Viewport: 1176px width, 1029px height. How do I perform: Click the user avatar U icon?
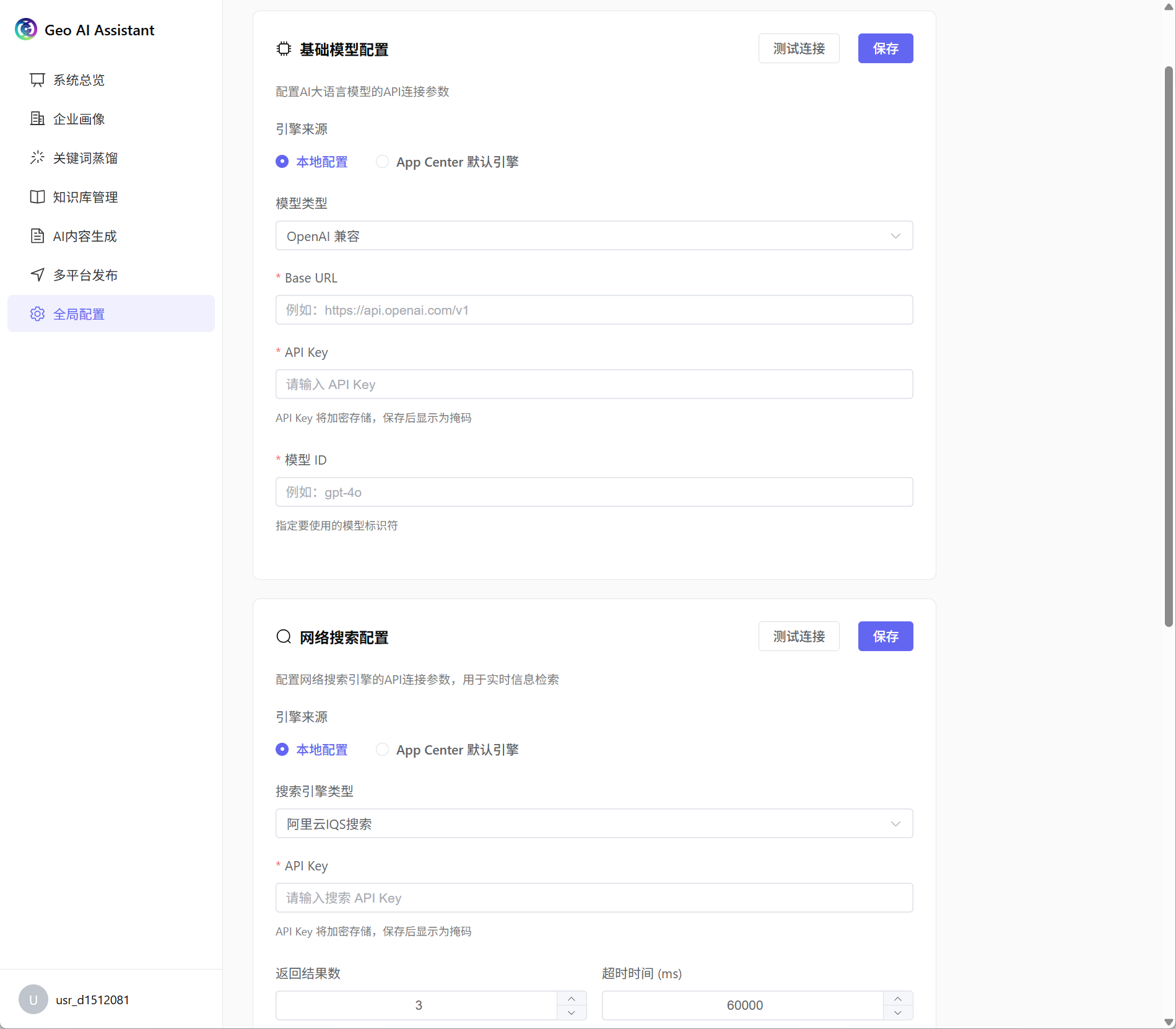[x=33, y=999]
